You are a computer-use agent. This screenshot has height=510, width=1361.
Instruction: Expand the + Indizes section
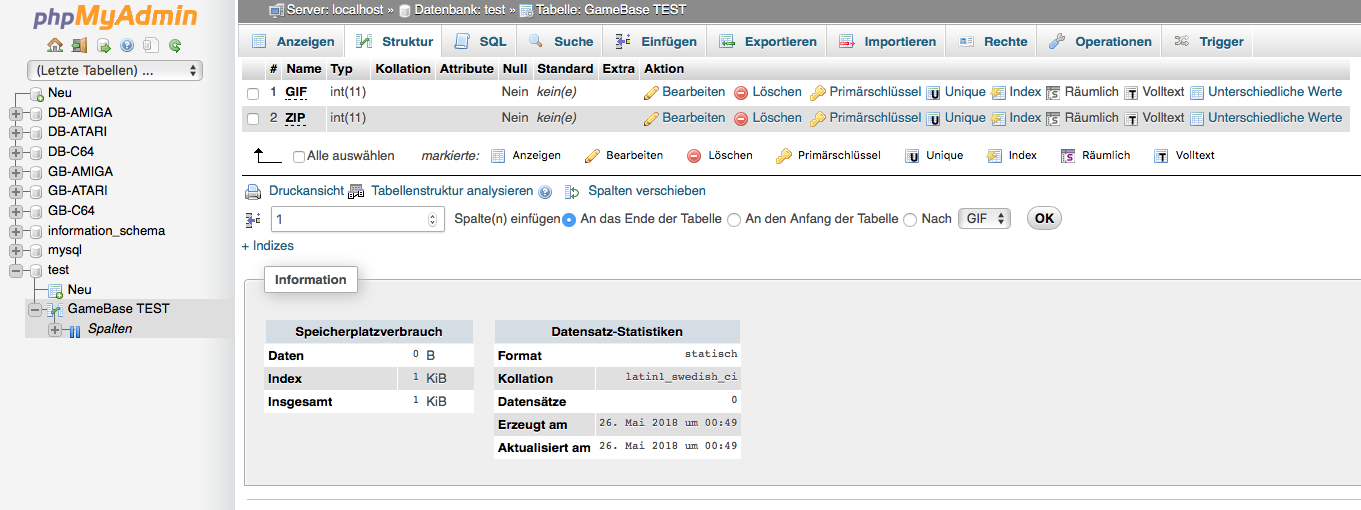click(268, 246)
